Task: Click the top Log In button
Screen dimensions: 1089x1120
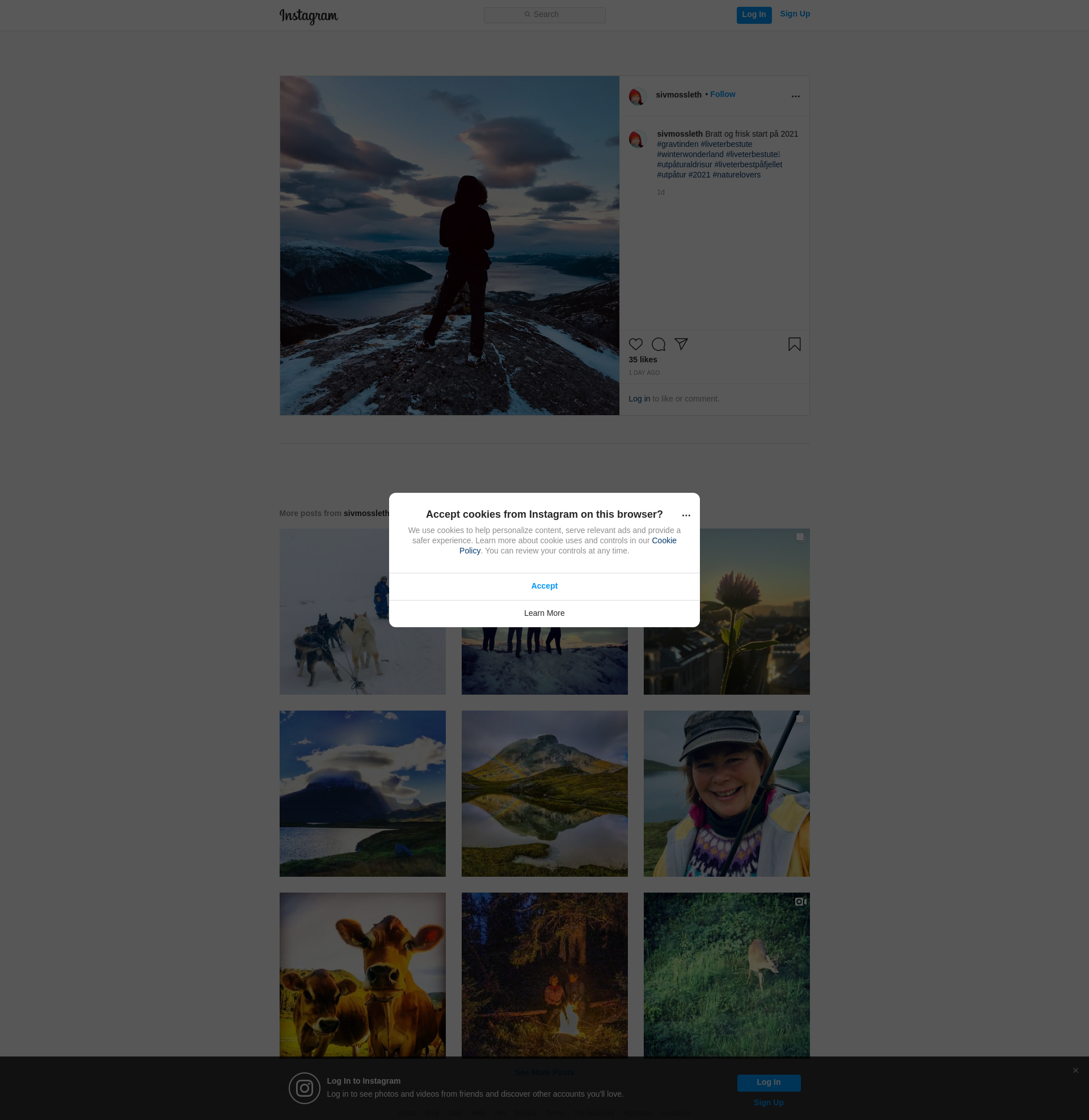Action: (x=753, y=15)
